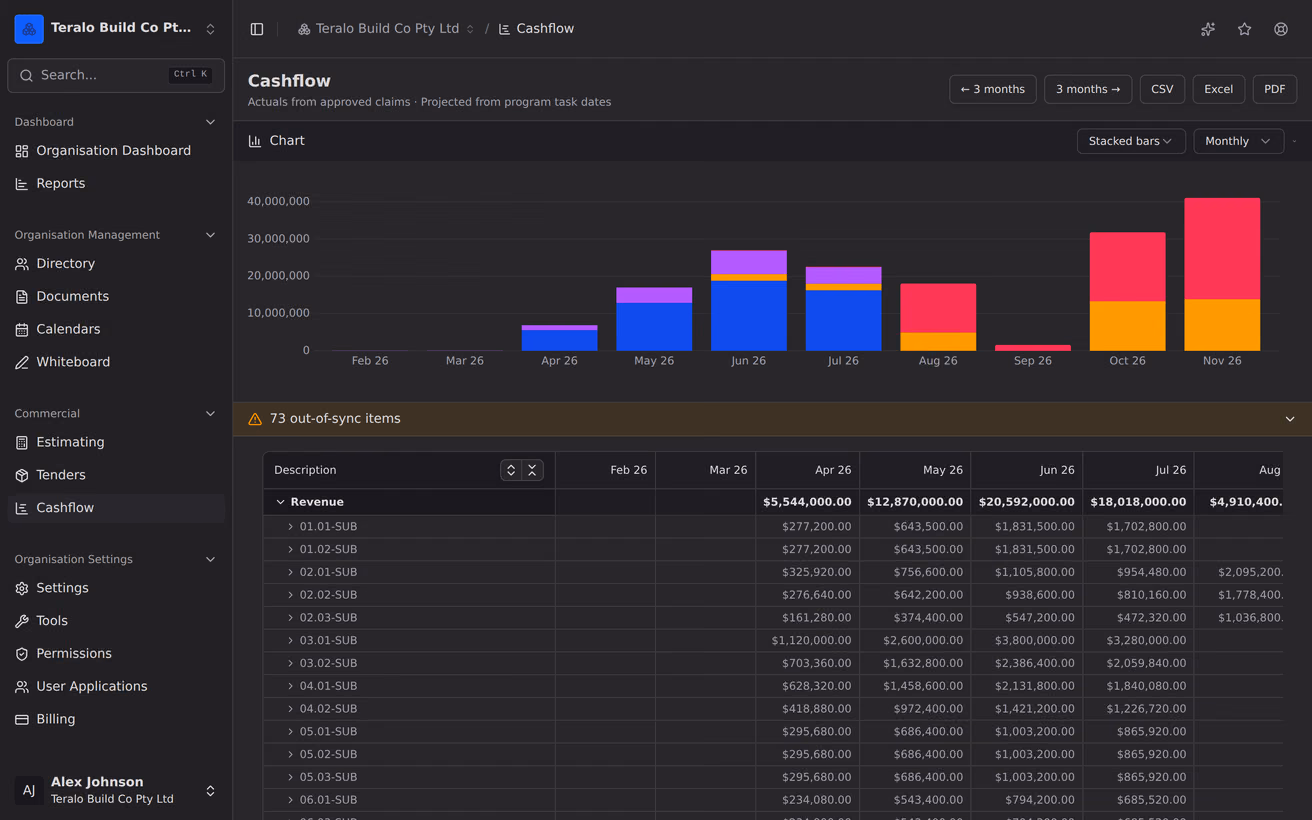Click the Estimating calculator icon
This screenshot has width=1312, height=820.
(x=22, y=442)
